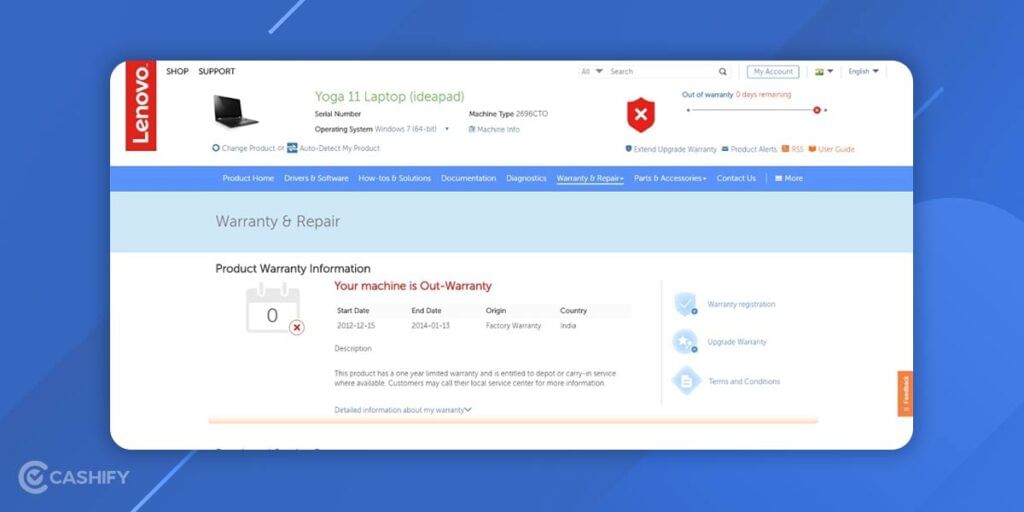The width and height of the screenshot is (1024, 512).
Task: Select the Factory Warranty origin cell
Action: (x=513, y=325)
